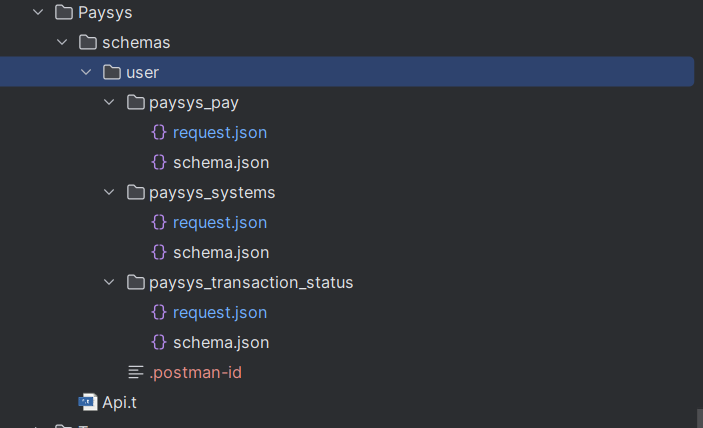Select schema.json under paysys_transaction_status

(x=220, y=342)
